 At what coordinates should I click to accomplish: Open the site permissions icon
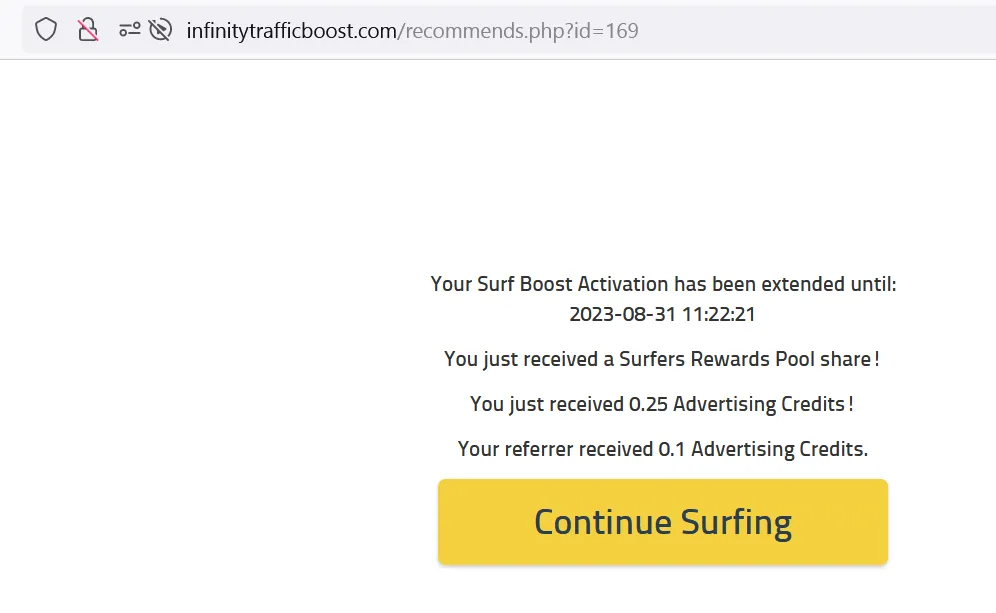129,30
